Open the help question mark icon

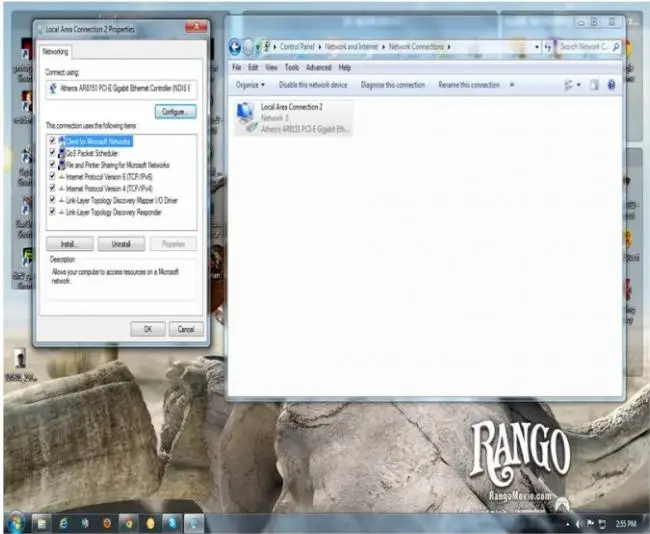point(611,85)
